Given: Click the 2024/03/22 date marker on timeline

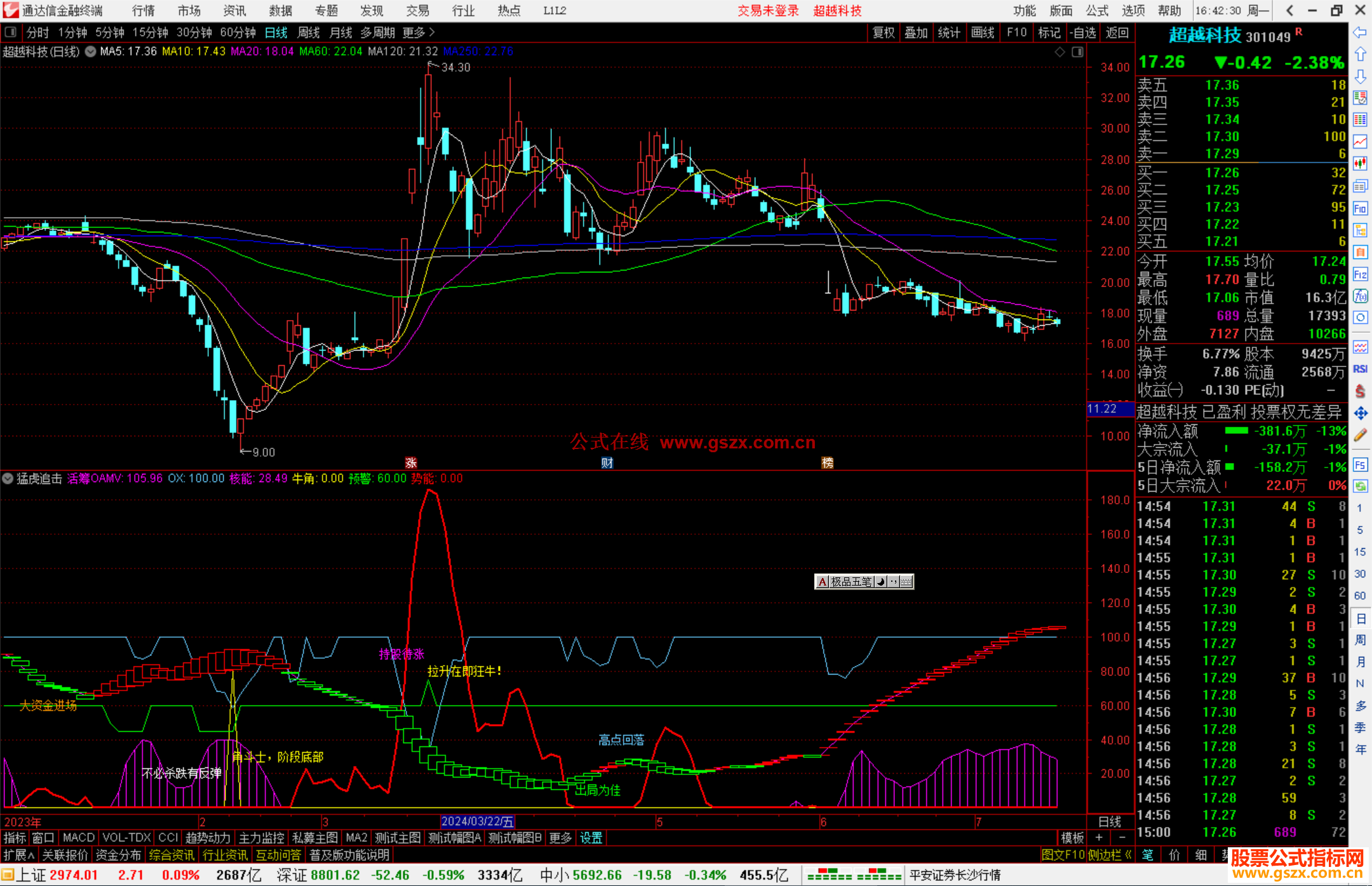Looking at the screenshot, I should (477, 822).
